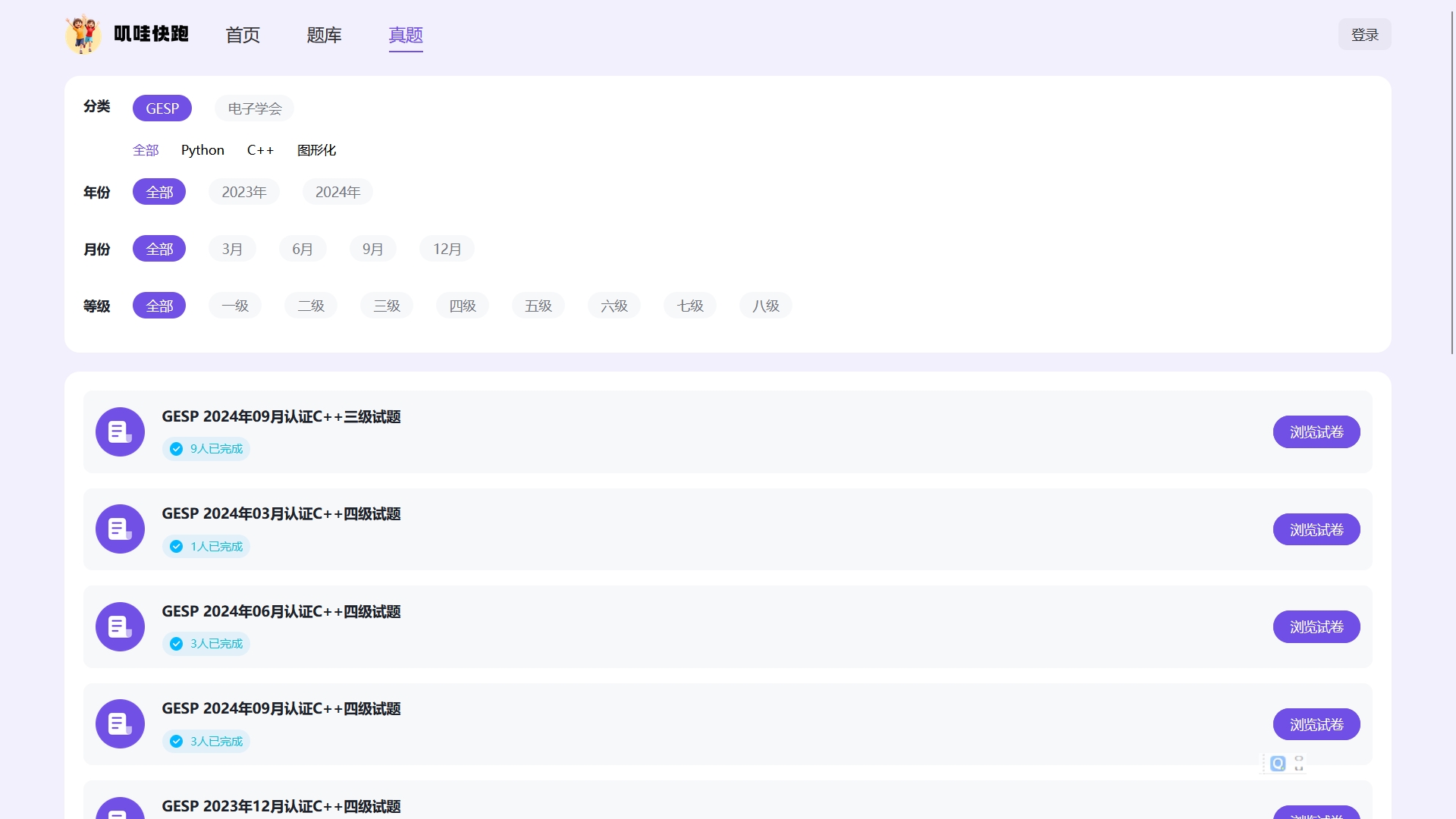Screen dimensions: 1456x819
Task: Click the document icon for 2024年09月C++四级试题
Action: pos(120,724)
